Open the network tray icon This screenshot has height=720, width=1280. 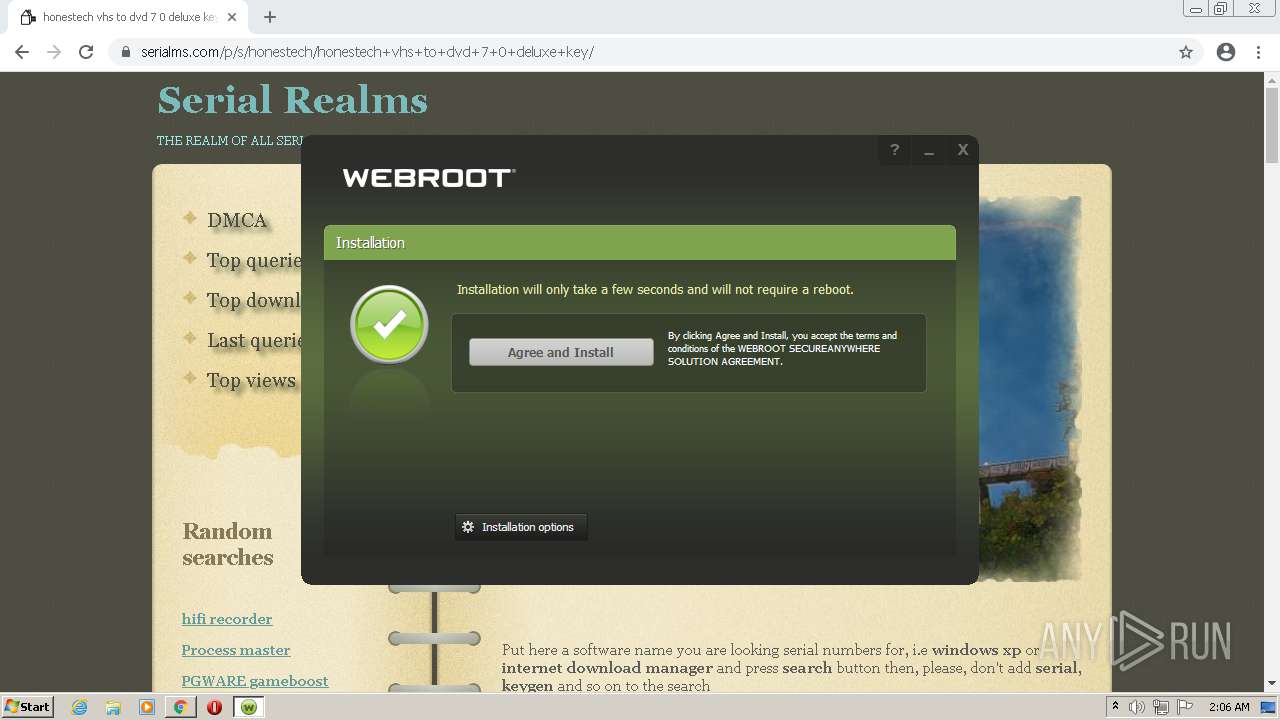pyautogui.click(x=1161, y=707)
